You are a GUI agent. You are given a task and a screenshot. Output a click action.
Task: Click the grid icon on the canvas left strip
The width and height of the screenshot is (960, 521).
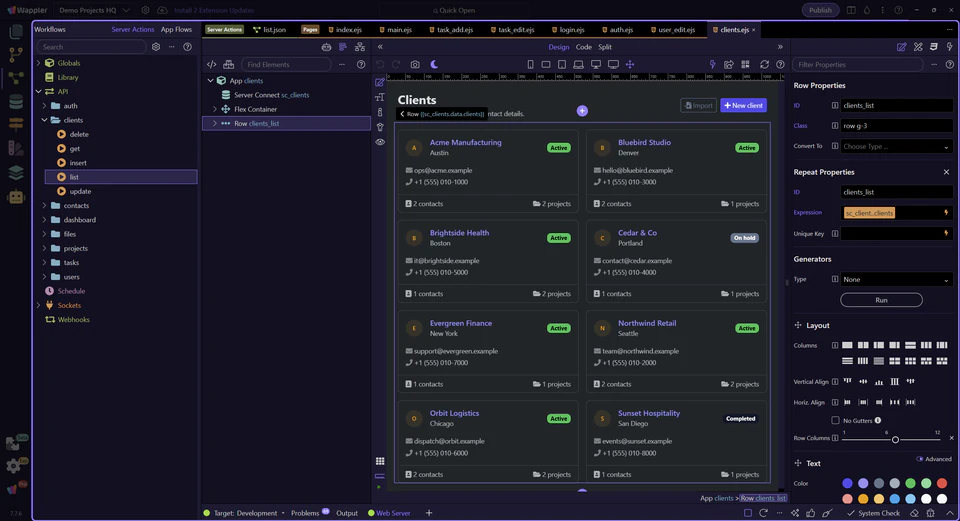pos(380,461)
